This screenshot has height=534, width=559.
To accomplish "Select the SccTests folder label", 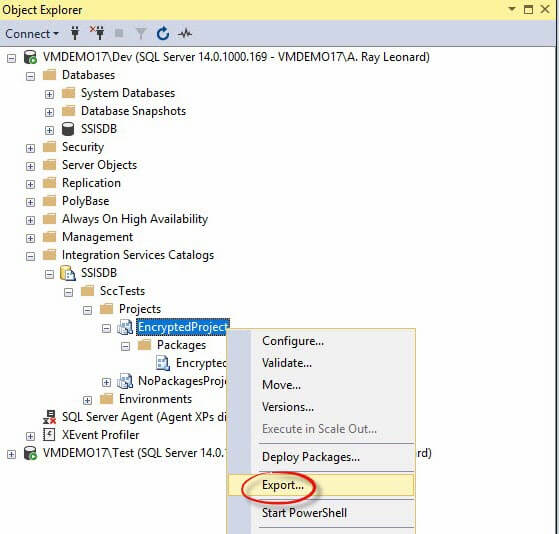I will (x=122, y=291).
